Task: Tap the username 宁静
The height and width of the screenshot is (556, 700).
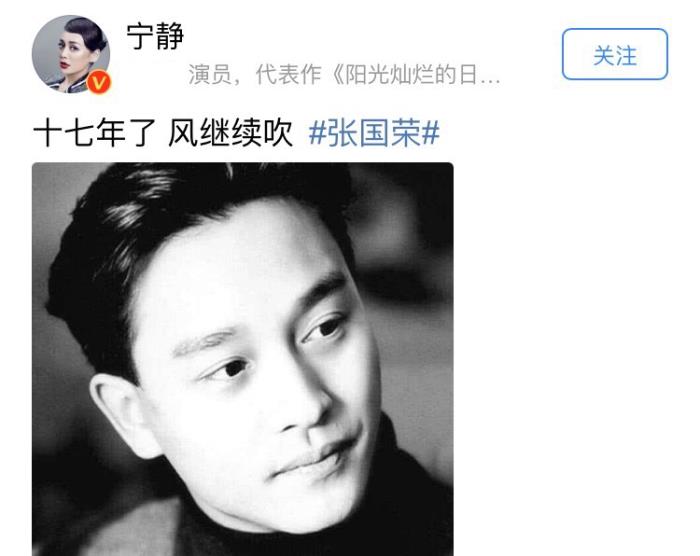Action: coord(155,36)
